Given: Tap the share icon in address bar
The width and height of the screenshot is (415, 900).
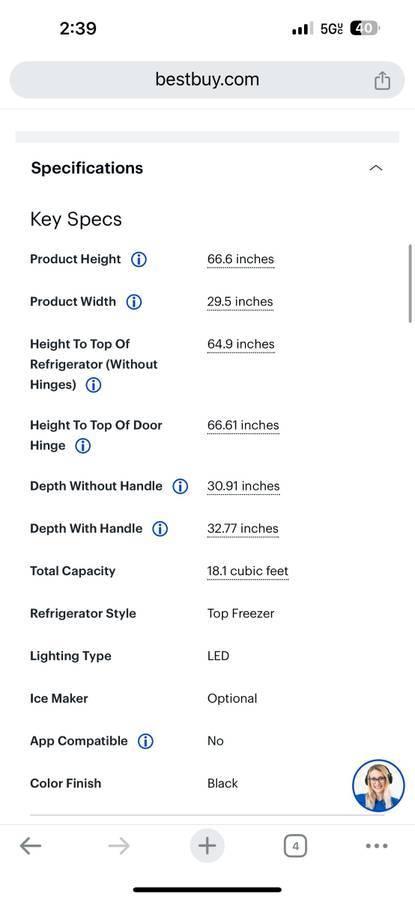Looking at the screenshot, I should coord(382,80).
